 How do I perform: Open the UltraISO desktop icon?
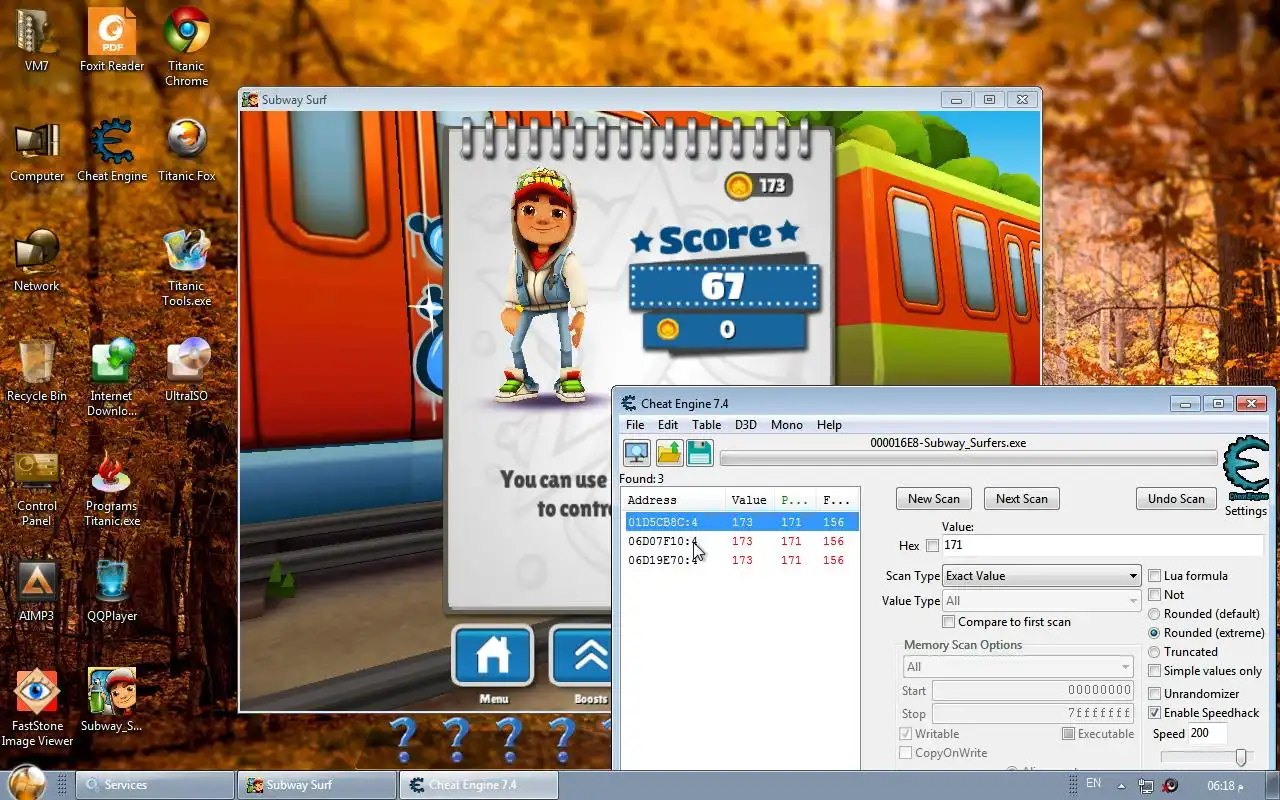pos(186,371)
